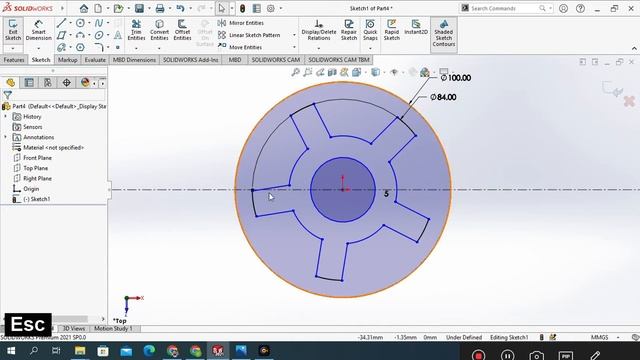Expand Exit Sketch dropdown arrow
Viewport: 640px width, 360px height.
click(x=13, y=49)
